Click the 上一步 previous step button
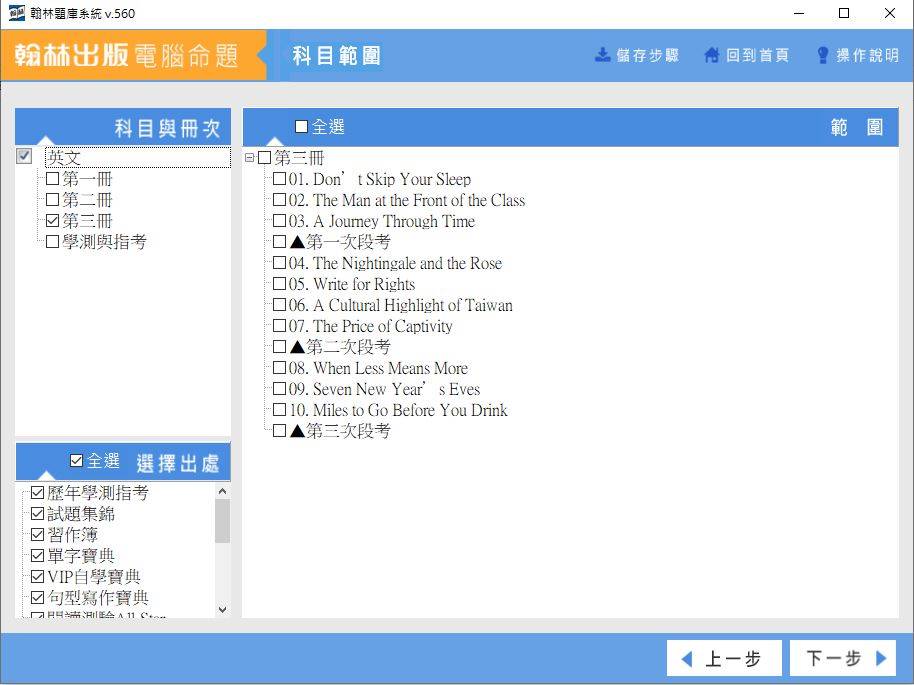914x685 pixels. [724, 659]
